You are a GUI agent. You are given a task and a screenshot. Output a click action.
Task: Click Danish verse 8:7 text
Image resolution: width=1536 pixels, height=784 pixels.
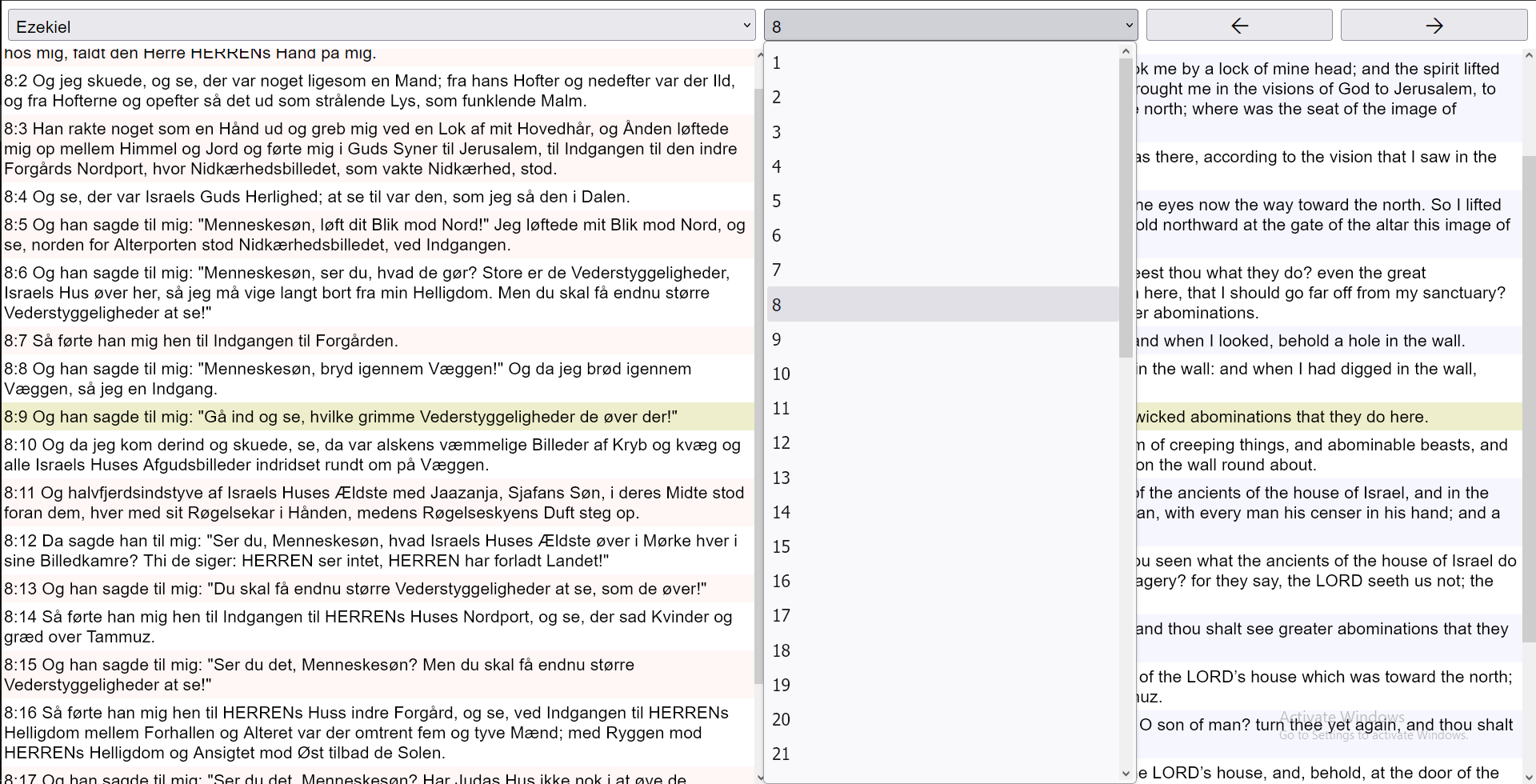tap(377, 341)
